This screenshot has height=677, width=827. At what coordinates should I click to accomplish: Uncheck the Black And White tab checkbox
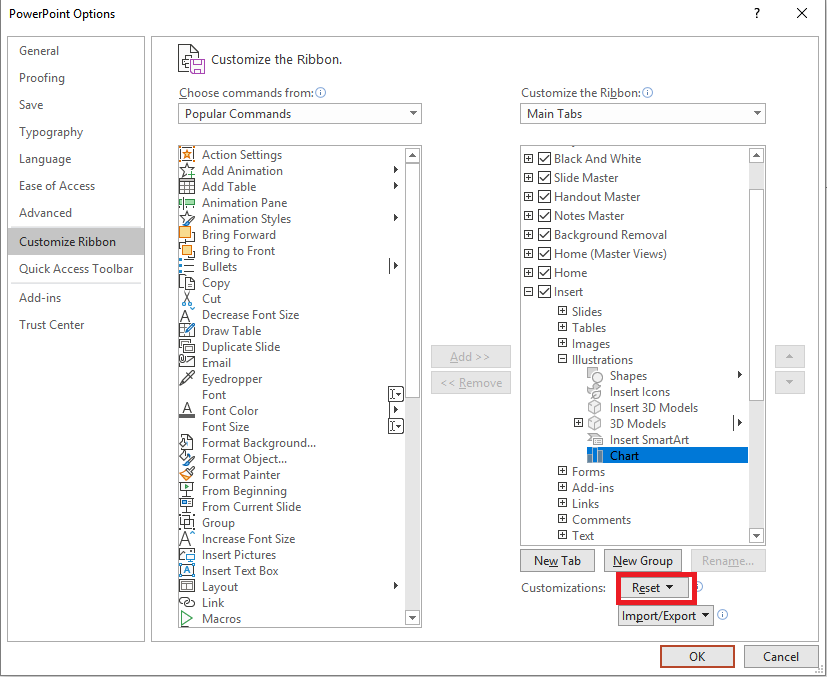click(x=544, y=159)
